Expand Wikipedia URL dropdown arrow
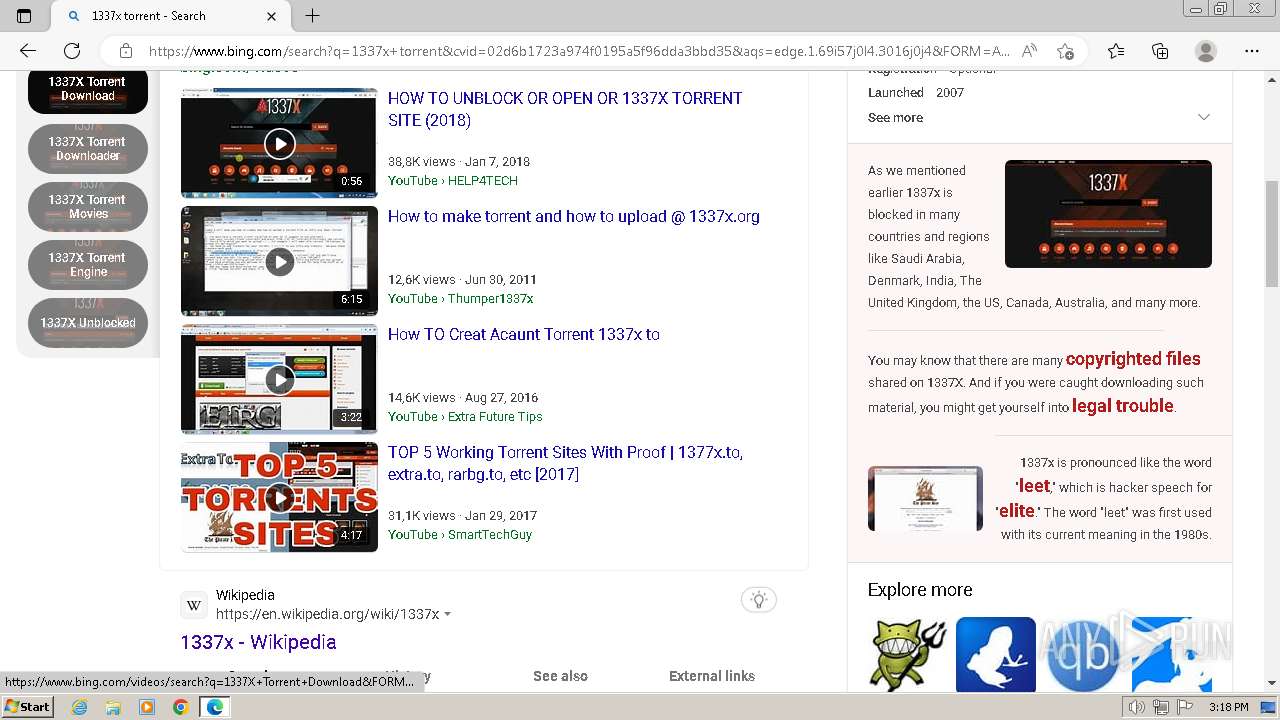 point(447,614)
